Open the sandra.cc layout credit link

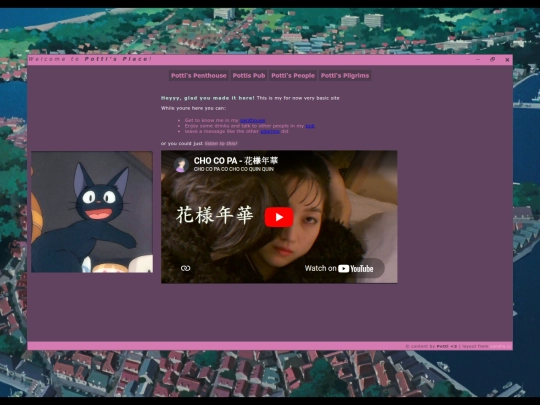tap(501, 346)
